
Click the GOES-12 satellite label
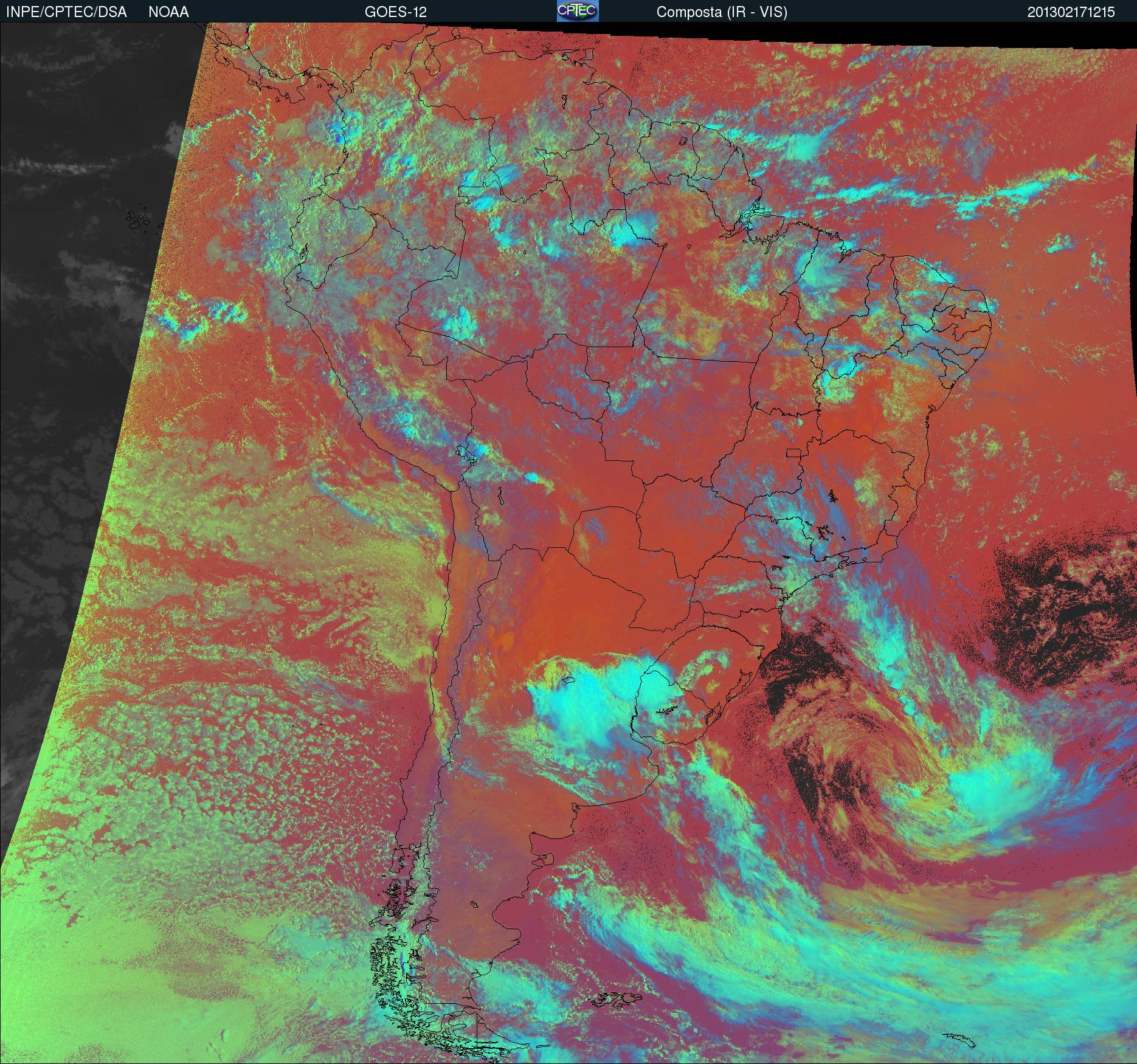coord(395,12)
